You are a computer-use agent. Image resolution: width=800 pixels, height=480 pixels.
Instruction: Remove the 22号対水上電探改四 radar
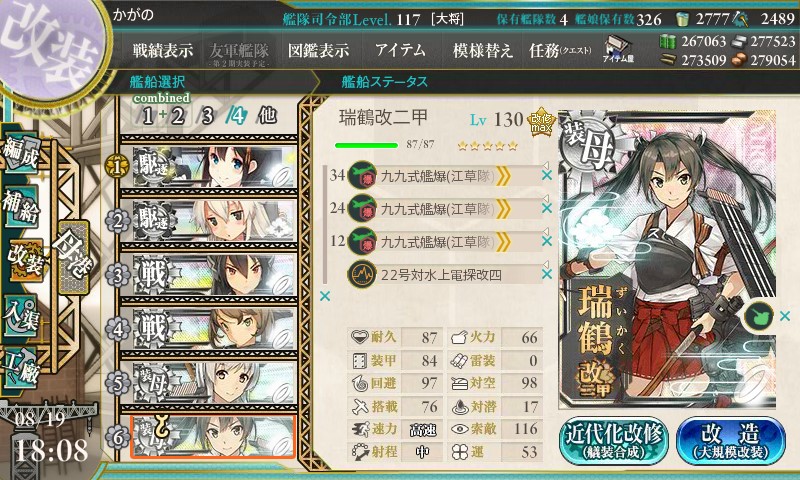pyautogui.click(x=546, y=274)
